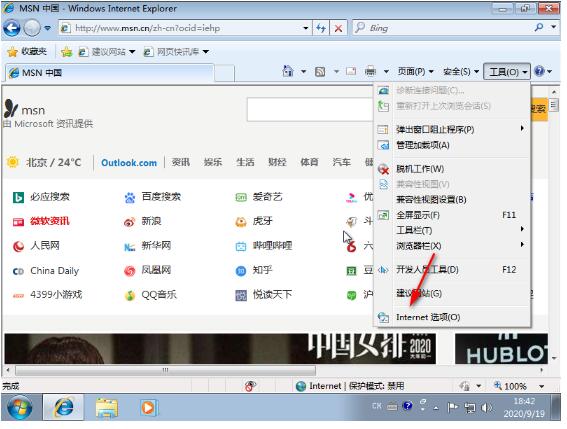This screenshot has height=429, width=567.
Task: Open Windows Media Player taskbar icon
Action: point(148,408)
